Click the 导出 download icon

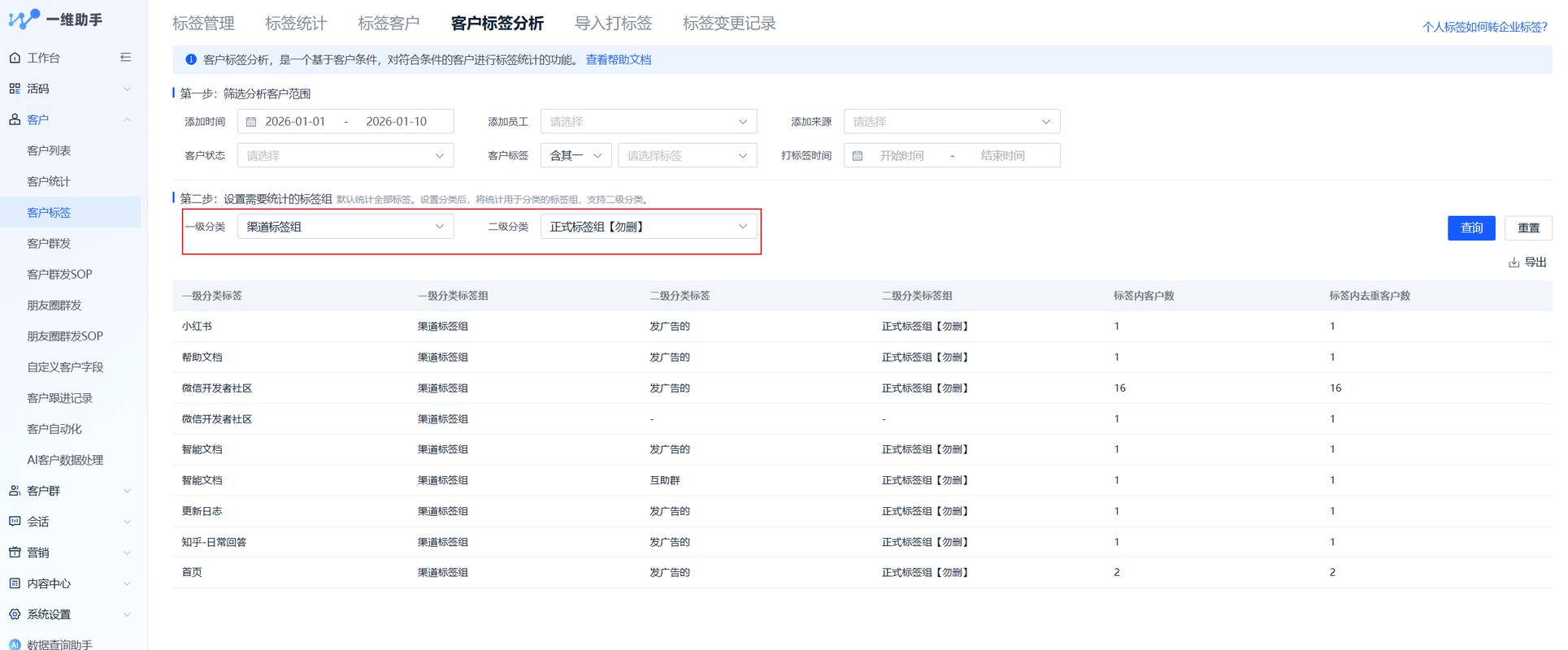point(1514,262)
